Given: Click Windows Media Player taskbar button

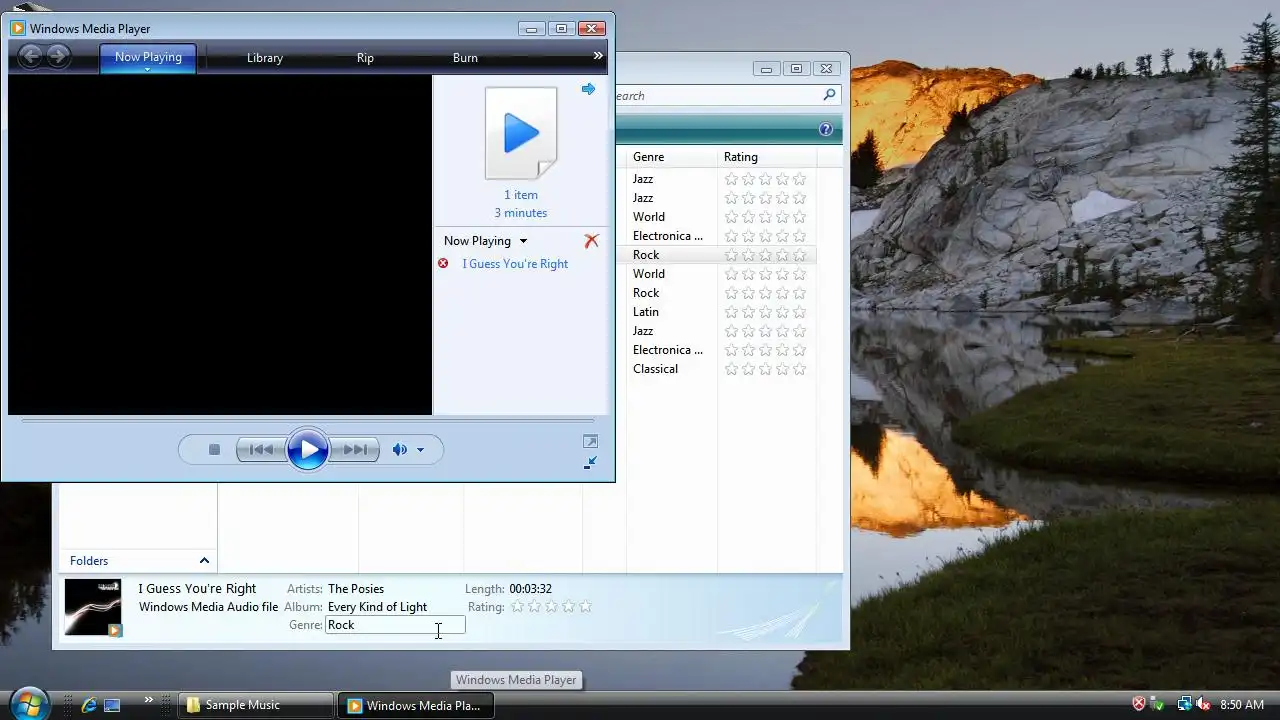Looking at the screenshot, I should [414, 705].
